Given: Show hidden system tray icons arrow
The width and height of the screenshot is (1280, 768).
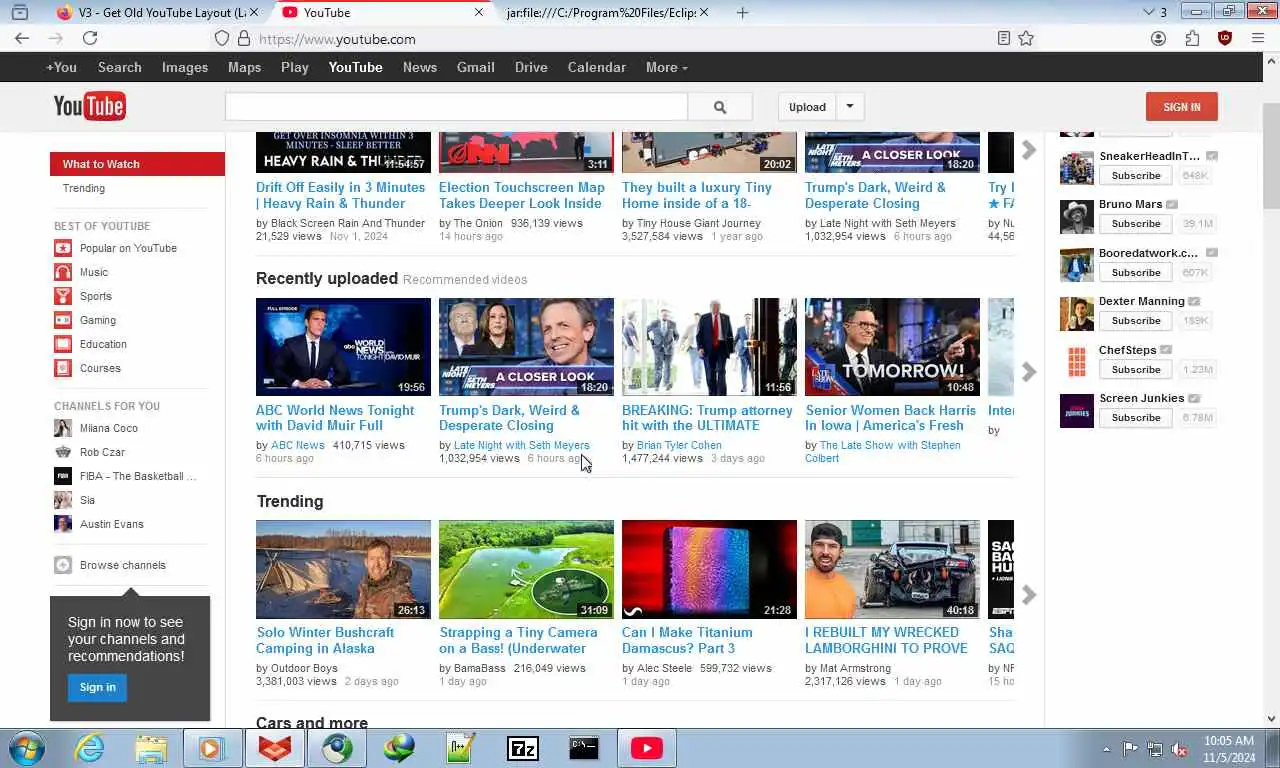Looking at the screenshot, I should tap(1106, 749).
